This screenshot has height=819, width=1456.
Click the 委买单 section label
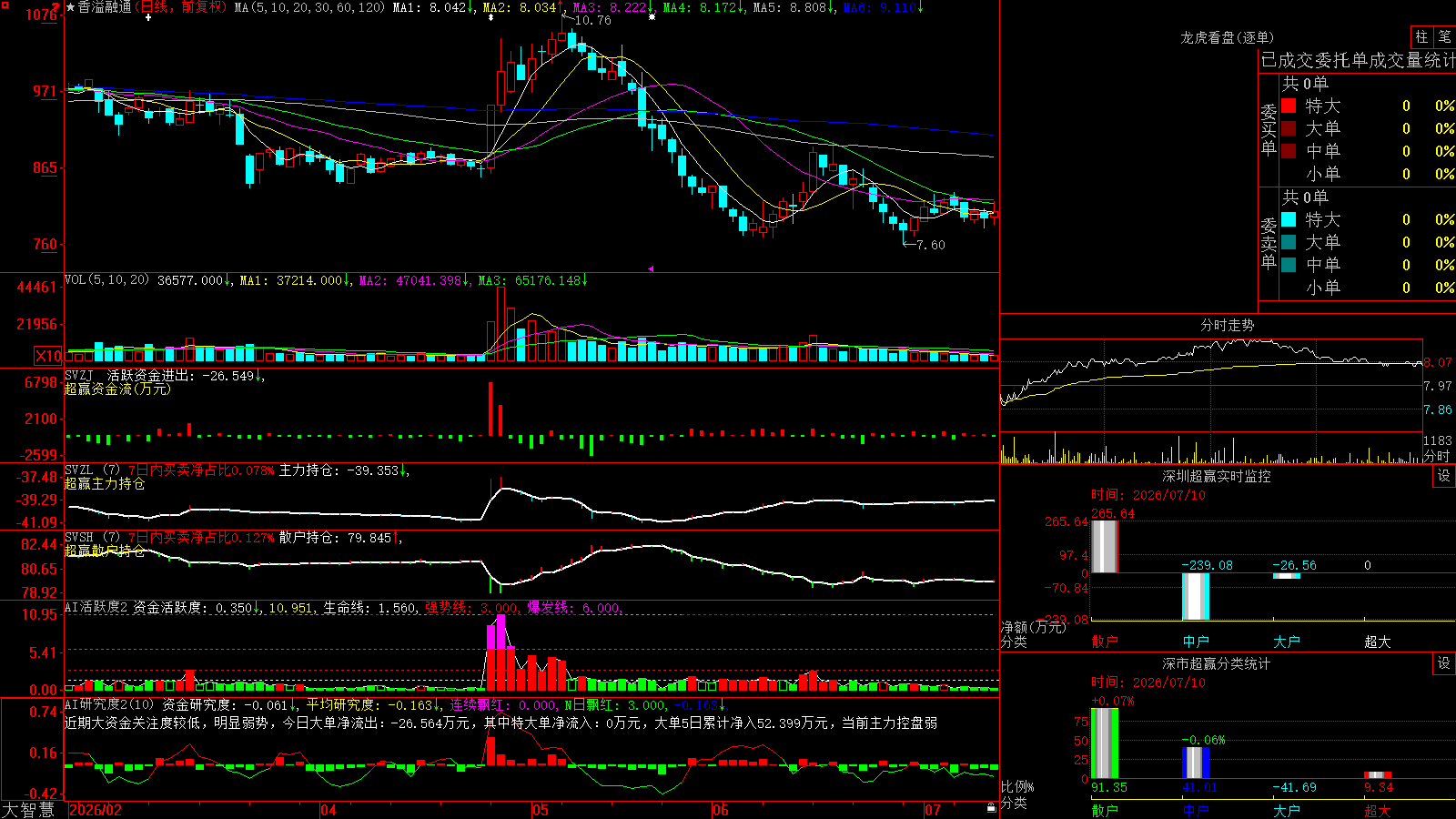point(1269,129)
